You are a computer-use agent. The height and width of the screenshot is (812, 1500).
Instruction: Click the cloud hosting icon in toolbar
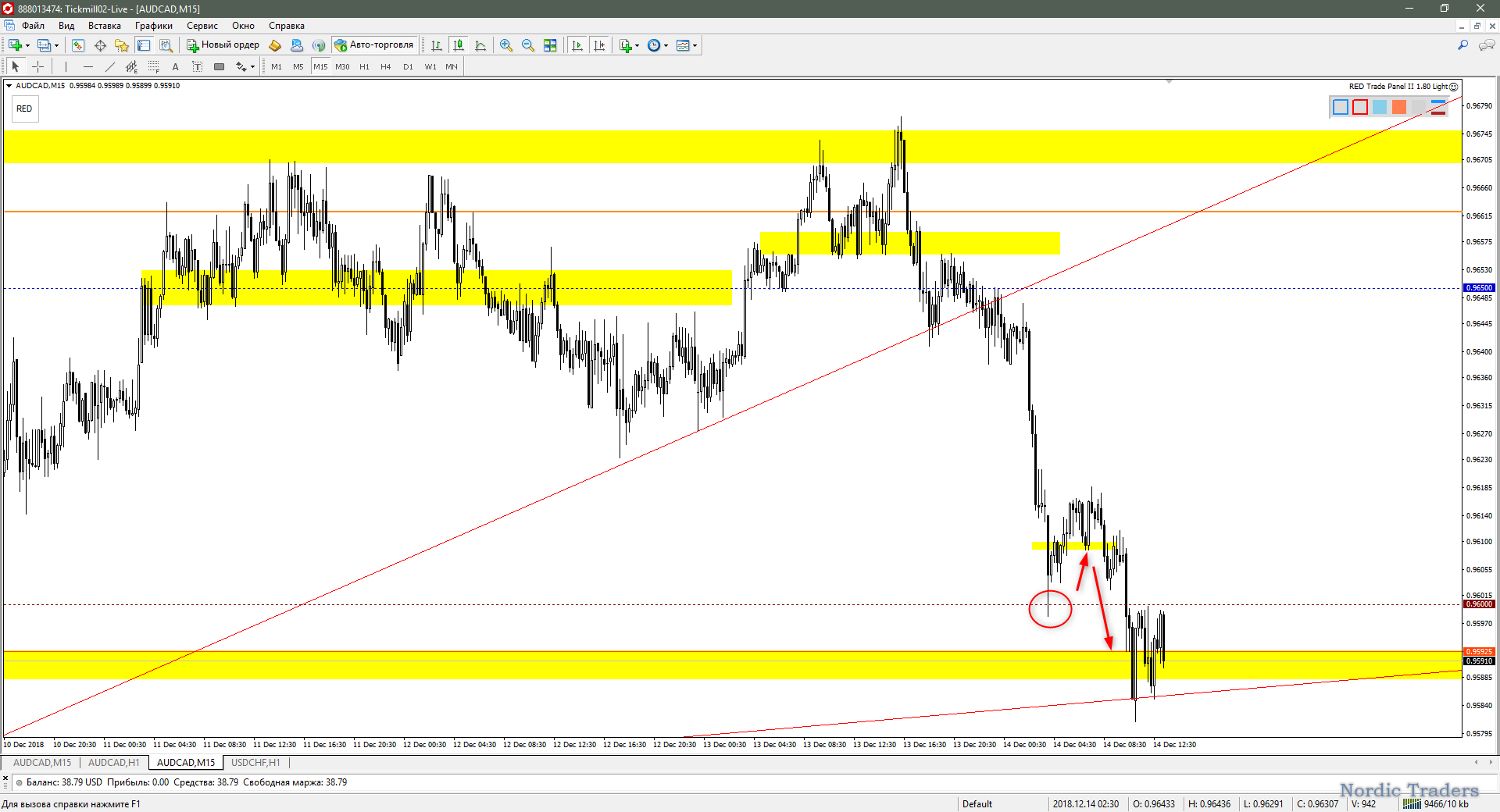pyautogui.click(x=297, y=45)
